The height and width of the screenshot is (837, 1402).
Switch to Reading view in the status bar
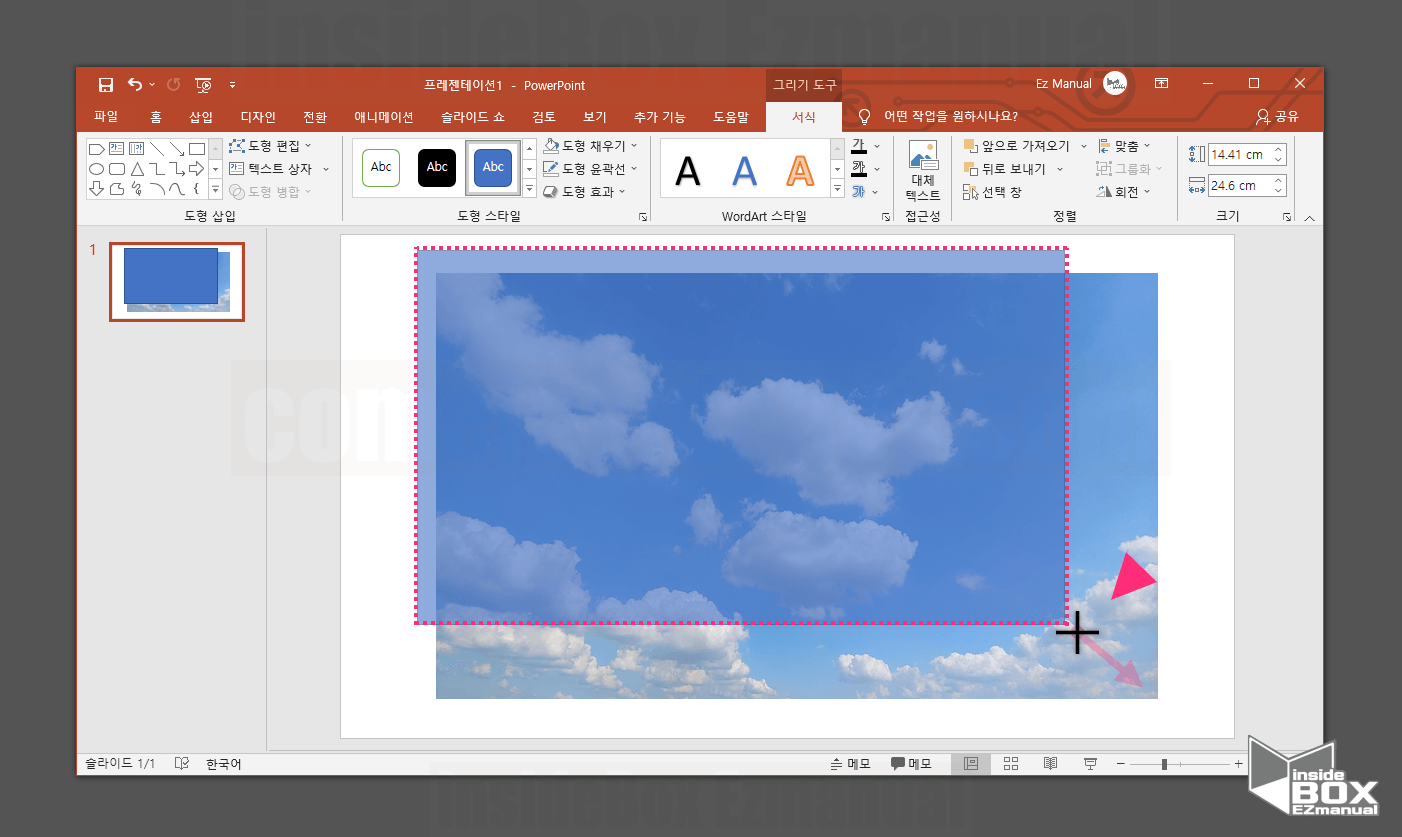tap(1050, 764)
